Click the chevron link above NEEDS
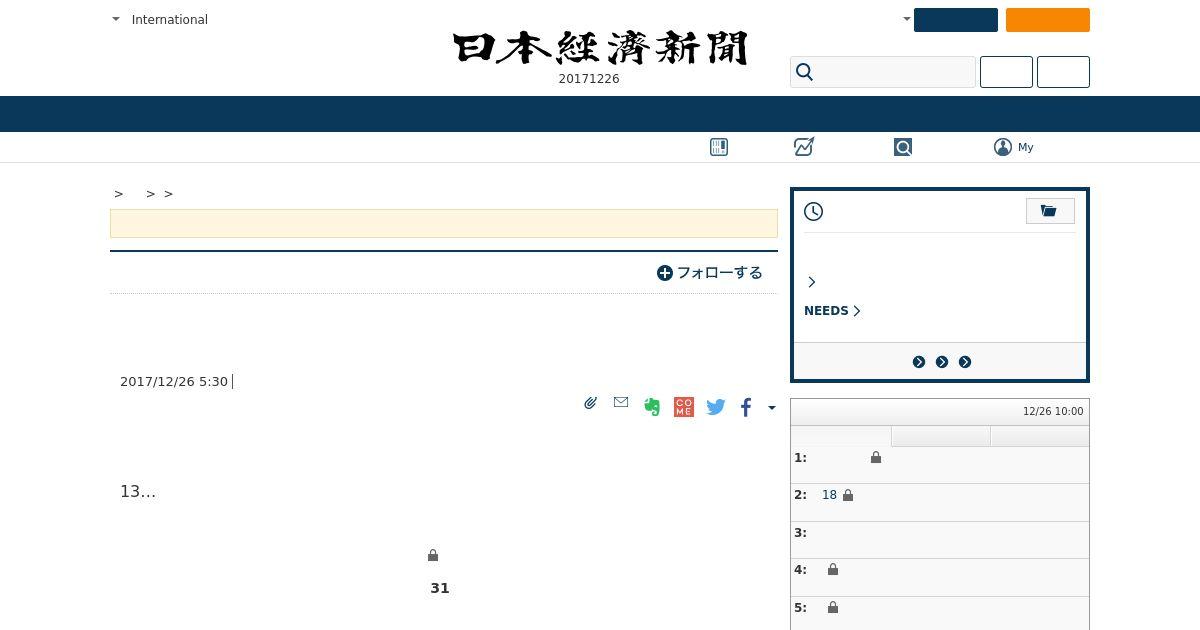1200x630 pixels. click(x=811, y=282)
